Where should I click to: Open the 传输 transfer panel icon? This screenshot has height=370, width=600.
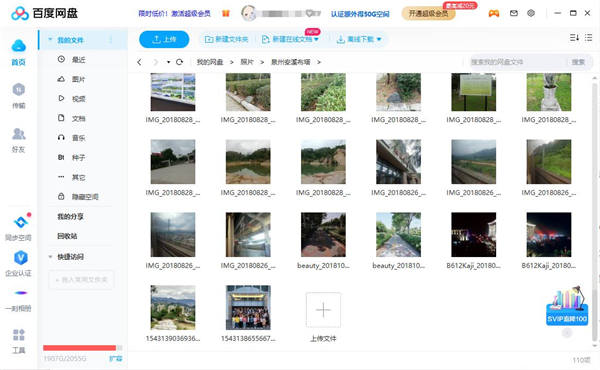click(18, 90)
